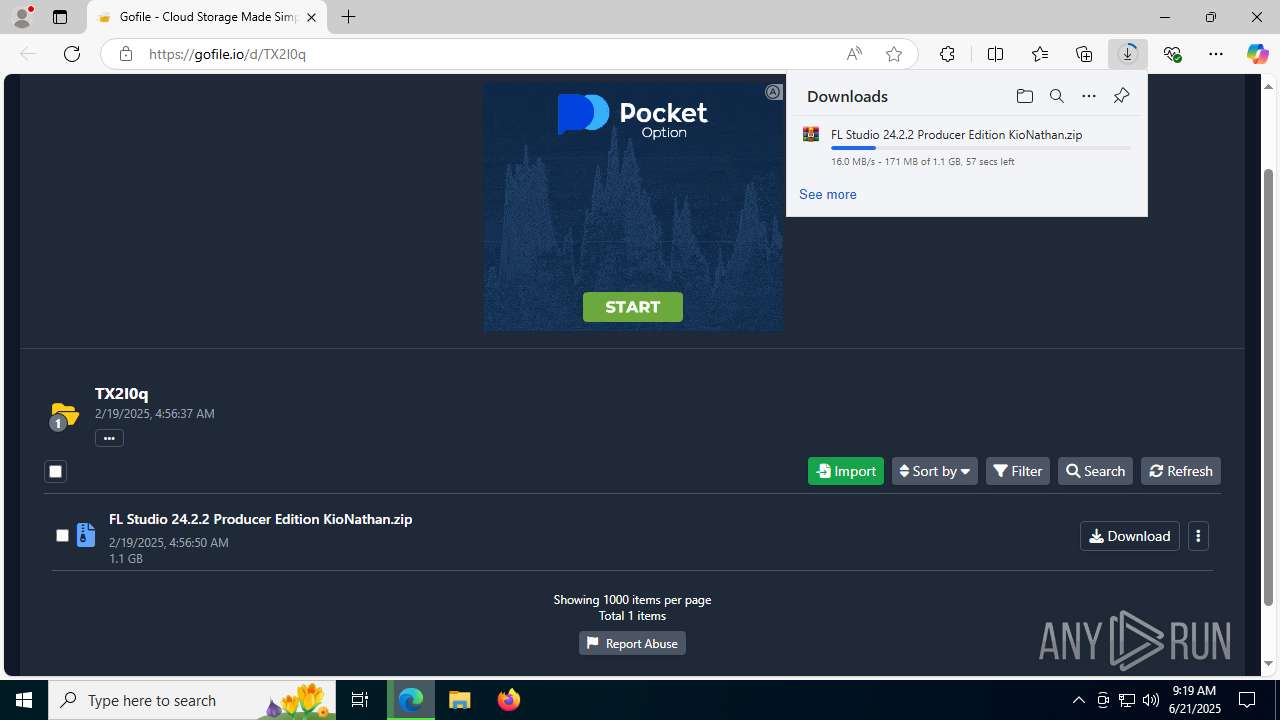View site information lock icon
1280x720 pixels.
[125, 54]
